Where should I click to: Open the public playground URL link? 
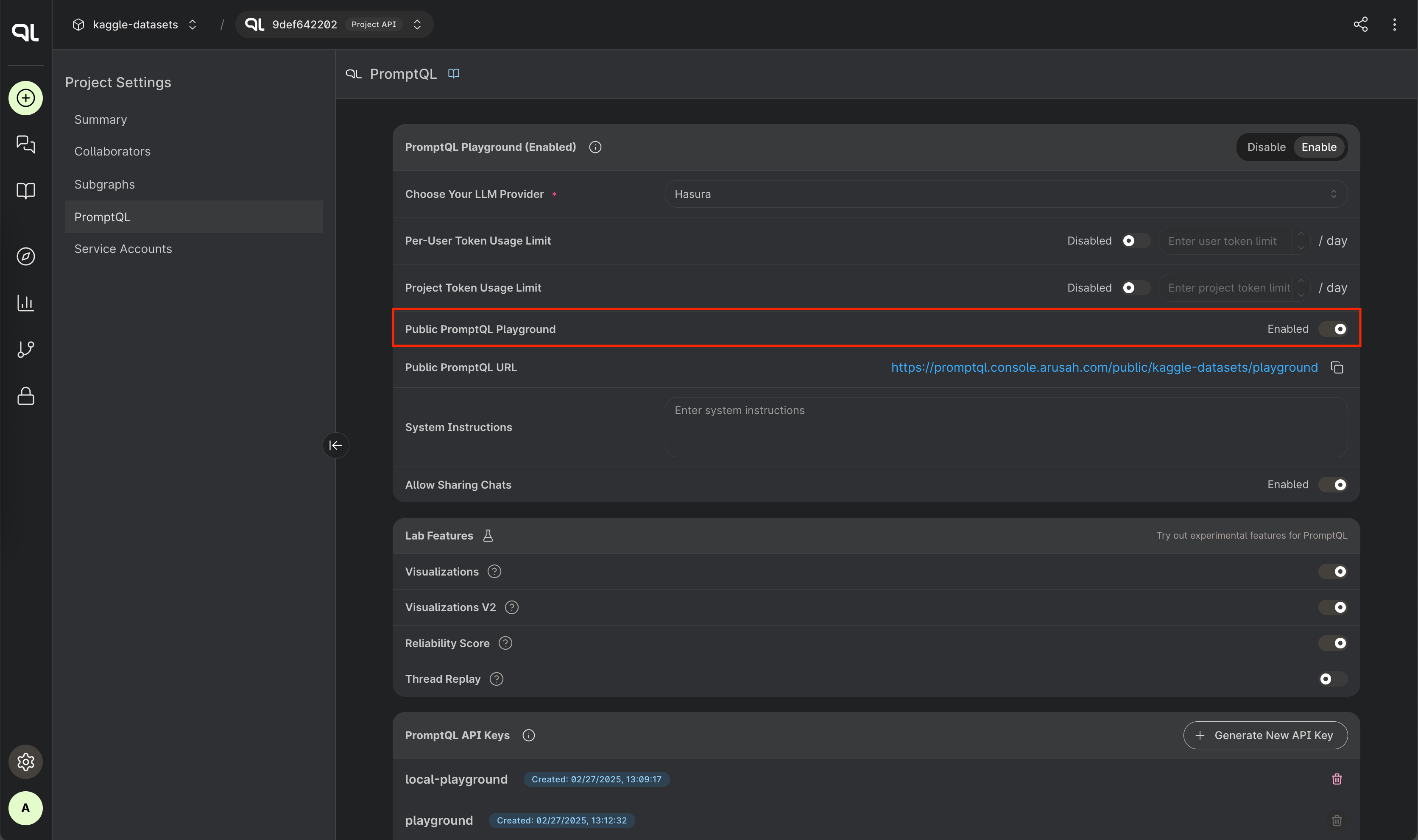[x=1104, y=367]
